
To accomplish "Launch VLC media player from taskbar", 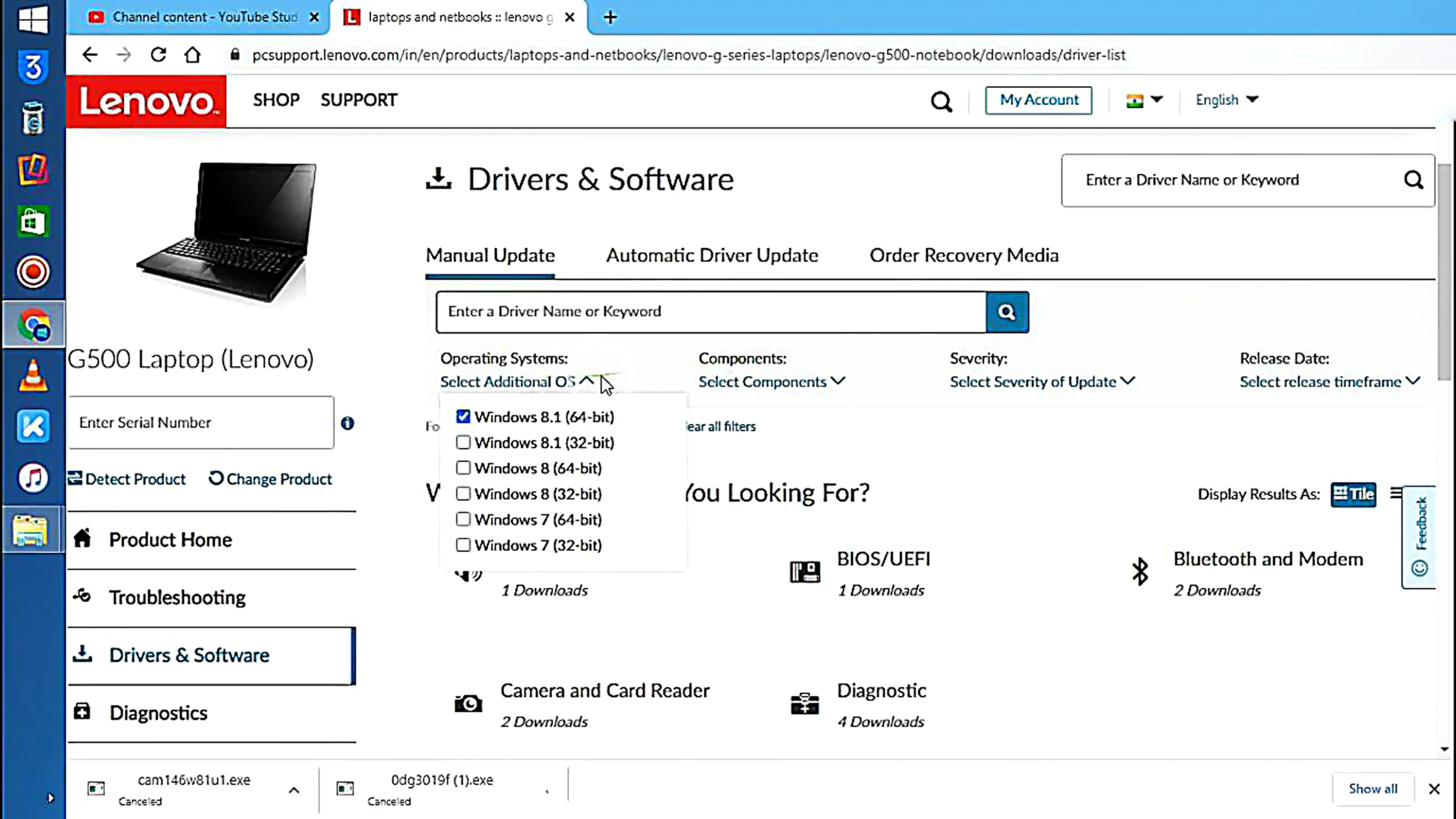I will pyautogui.click(x=33, y=376).
